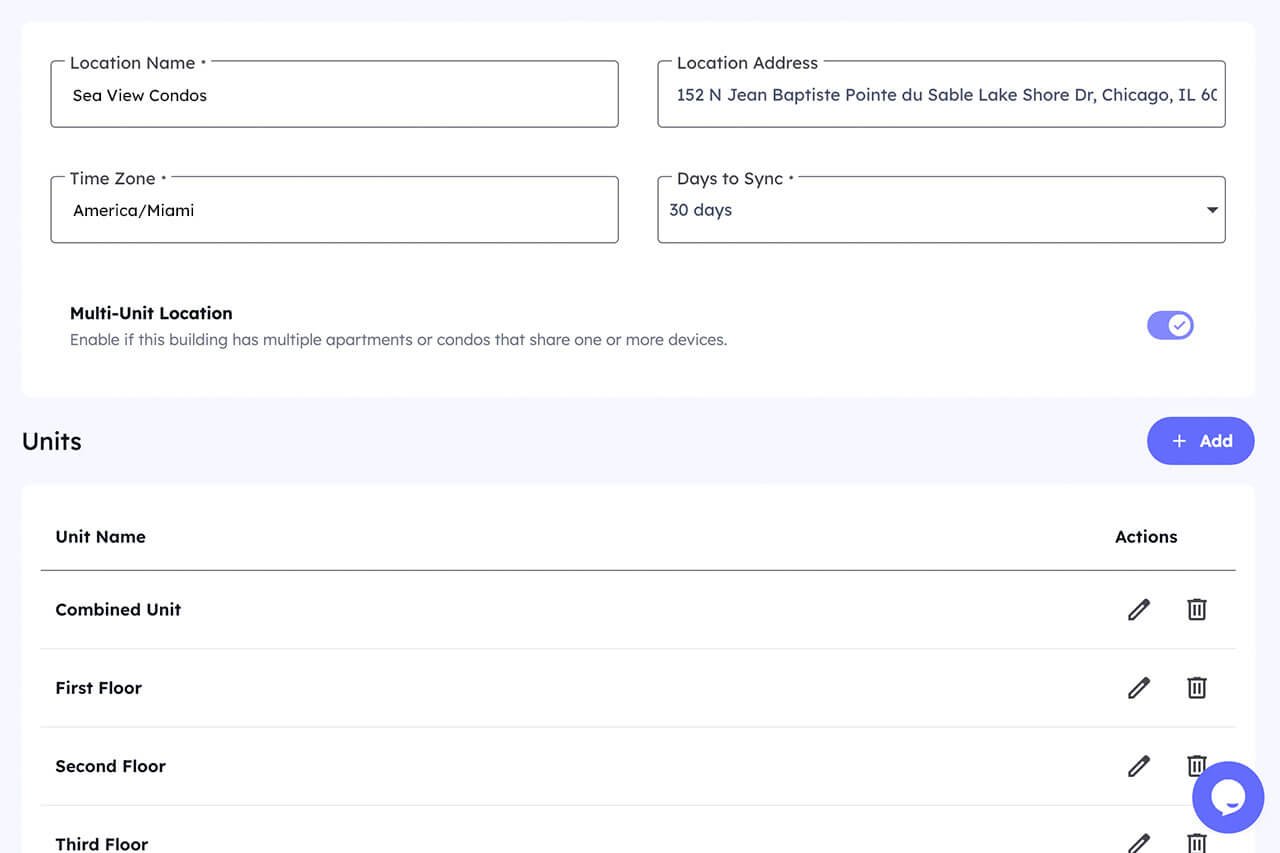Open the chat support bubble

coord(1227,797)
